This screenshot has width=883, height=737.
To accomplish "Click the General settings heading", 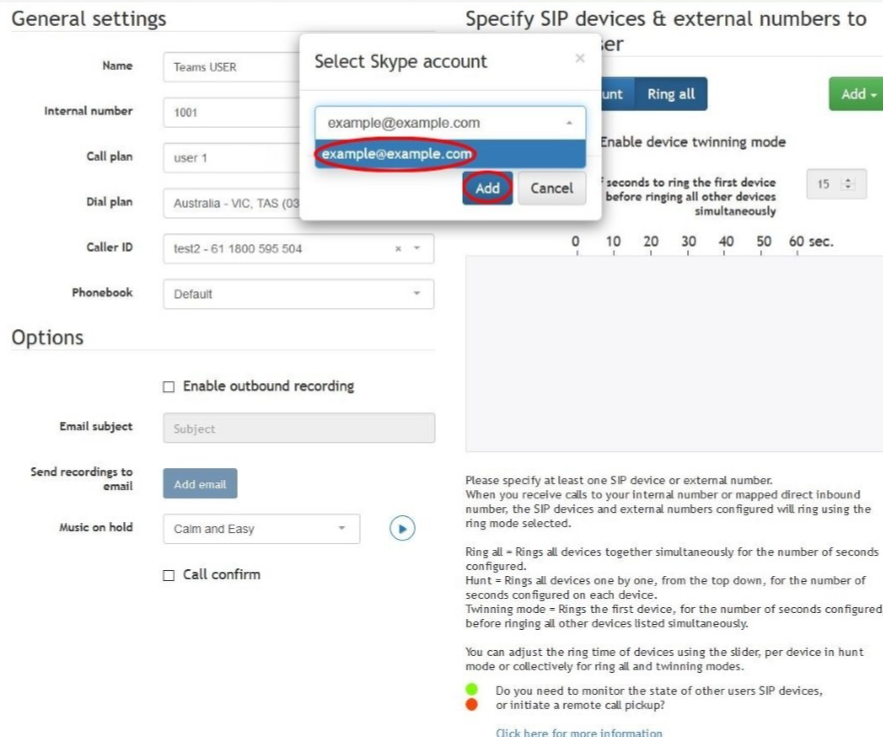I will (x=89, y=19).
